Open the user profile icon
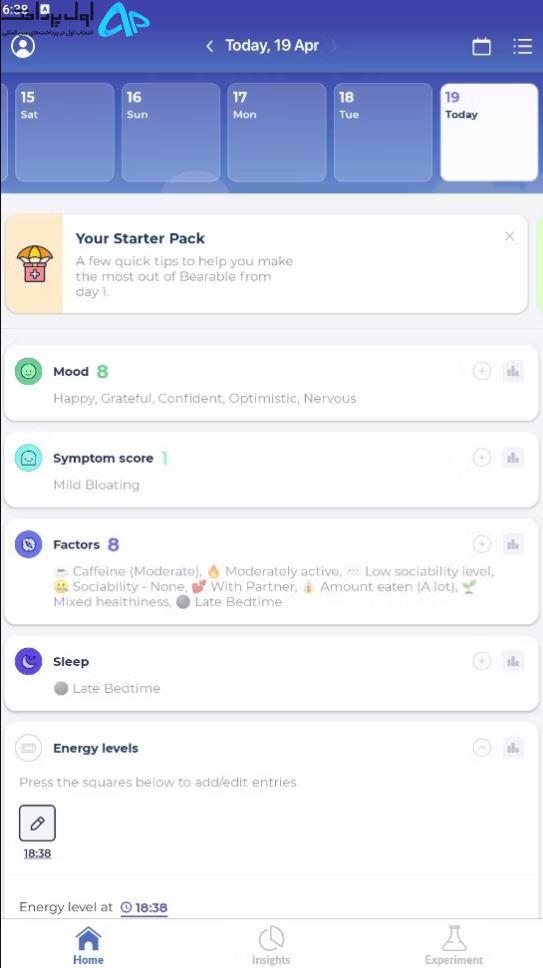 point(23,46)
